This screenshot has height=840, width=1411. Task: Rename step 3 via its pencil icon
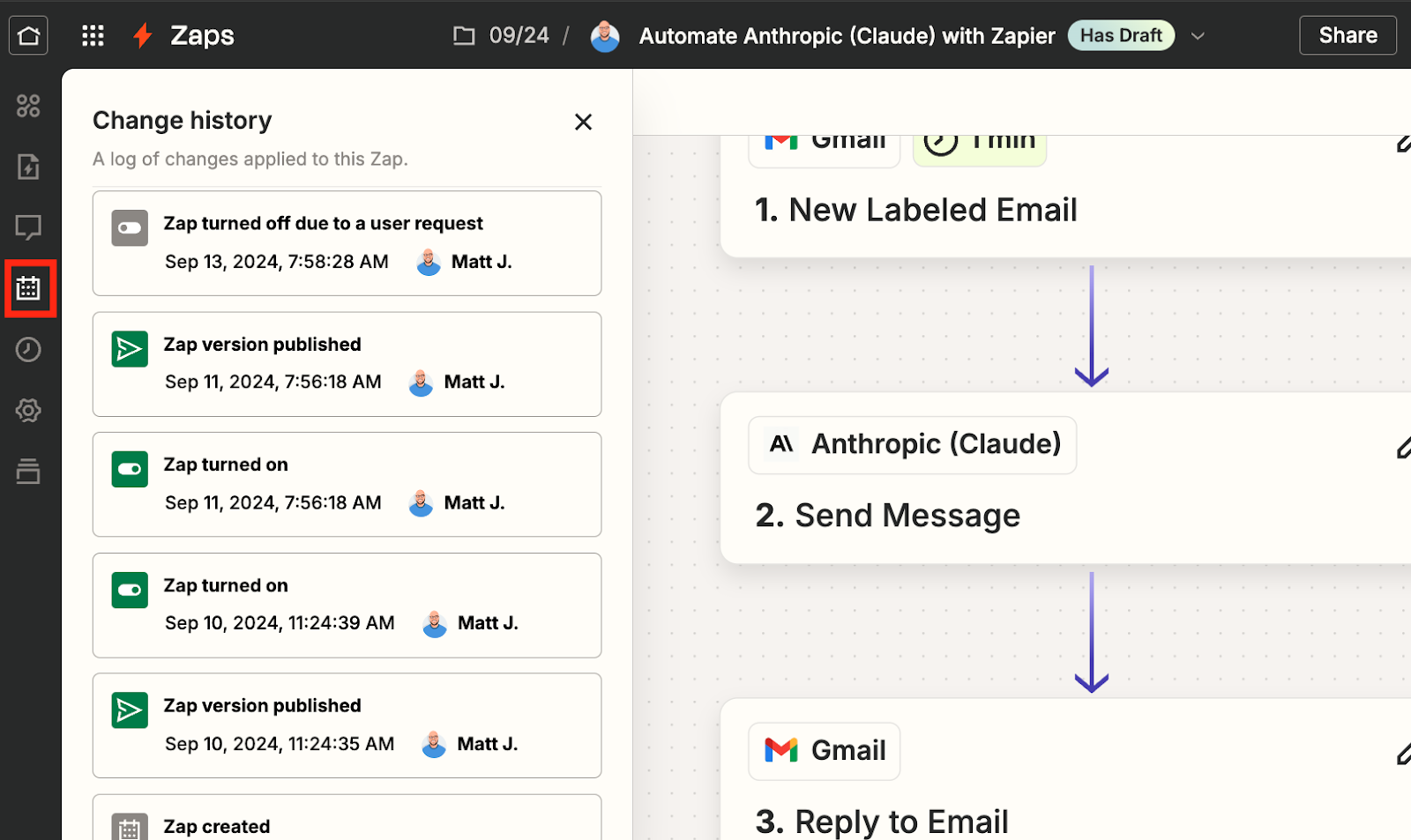[x=1402, y=754]
